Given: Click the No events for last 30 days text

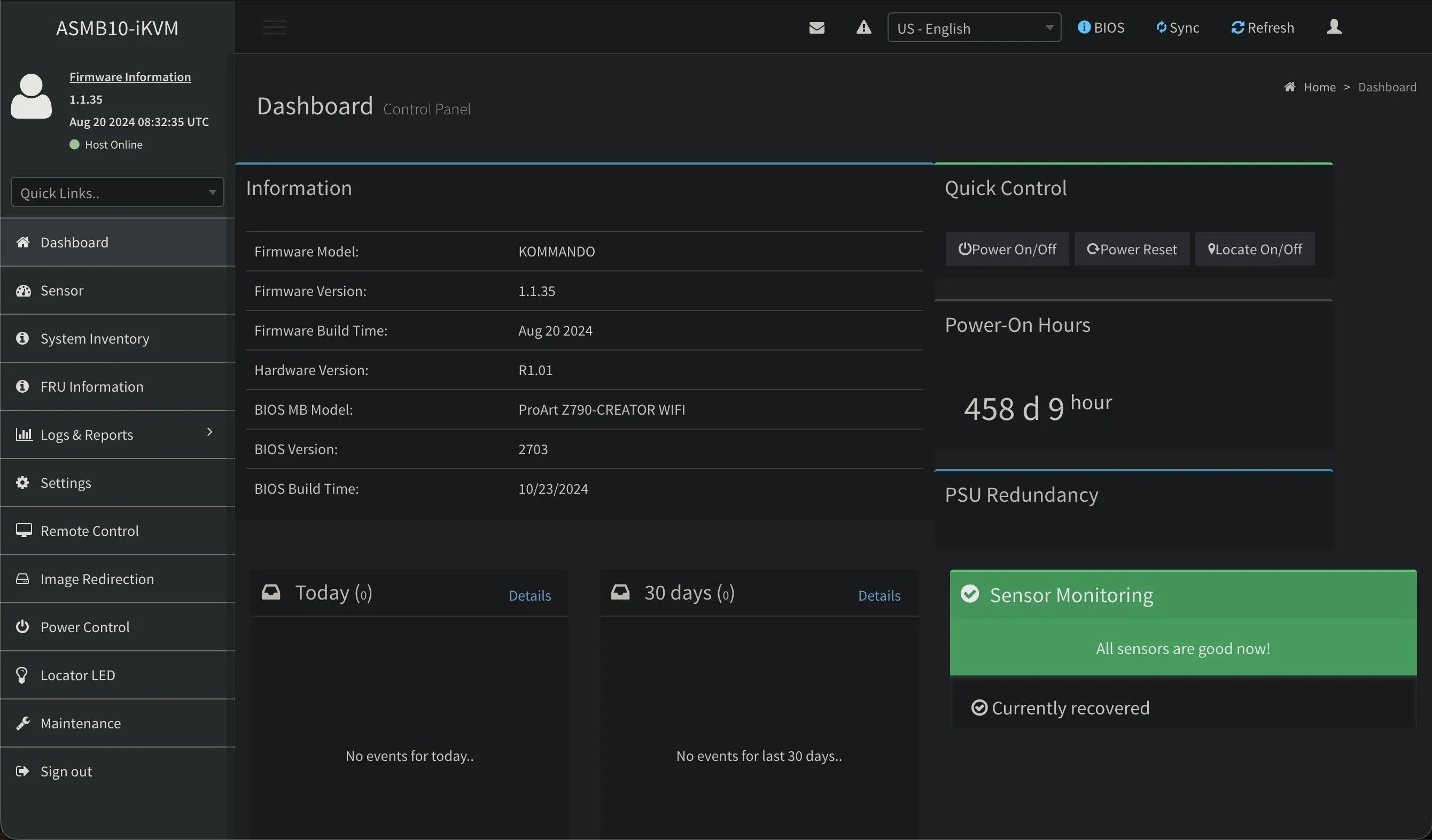Looking at the screenshot, I should (x=759, y=756).
